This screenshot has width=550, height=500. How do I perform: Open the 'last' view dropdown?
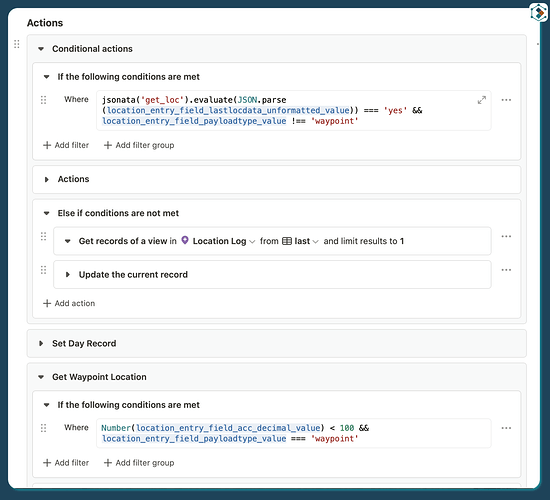[x=301, y=241]
